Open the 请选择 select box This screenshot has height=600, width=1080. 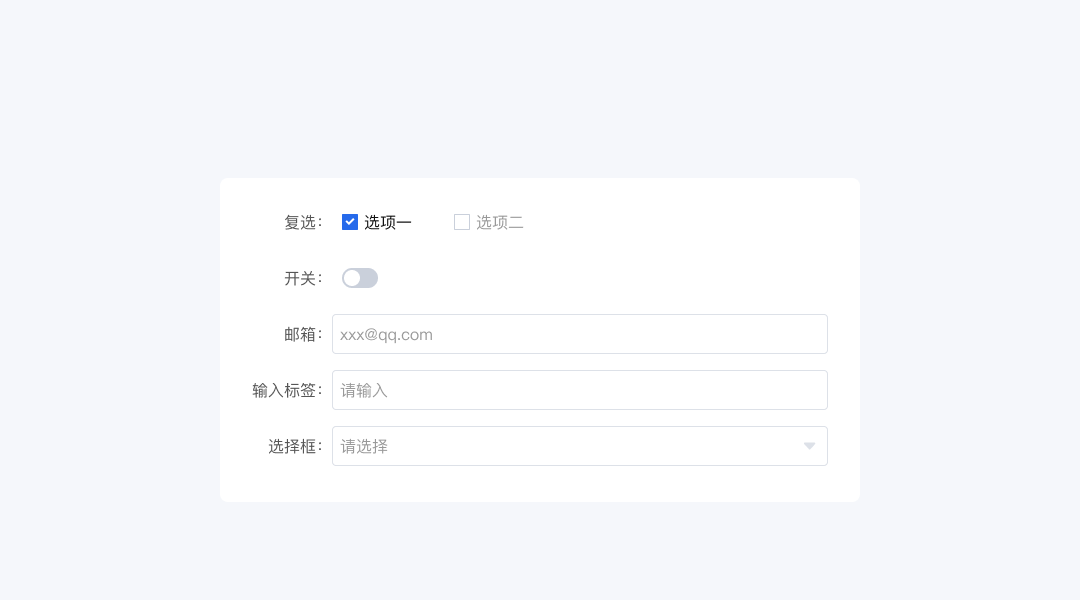[x=580, y=446]
